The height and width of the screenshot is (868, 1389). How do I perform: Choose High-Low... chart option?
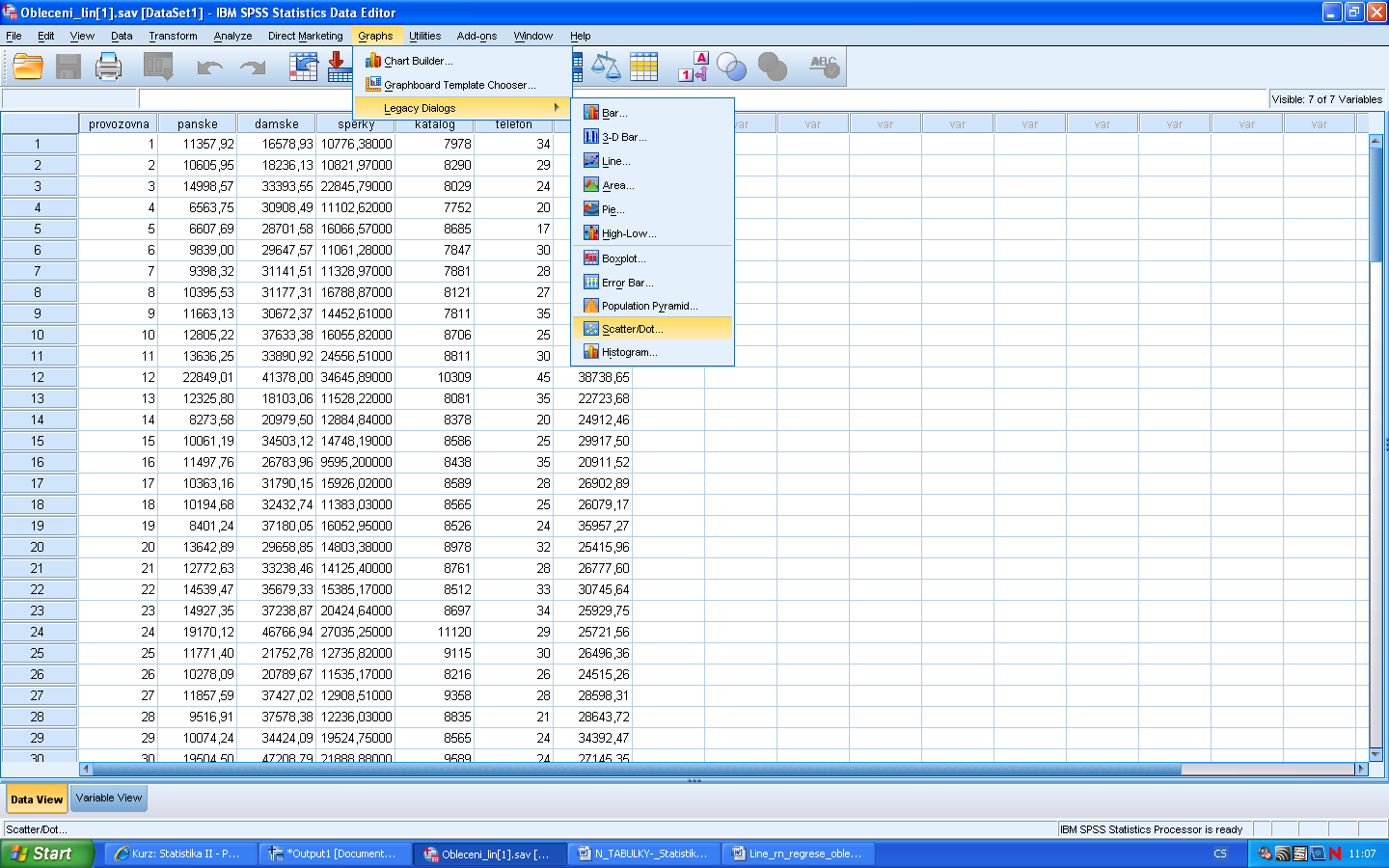(652, 233)
